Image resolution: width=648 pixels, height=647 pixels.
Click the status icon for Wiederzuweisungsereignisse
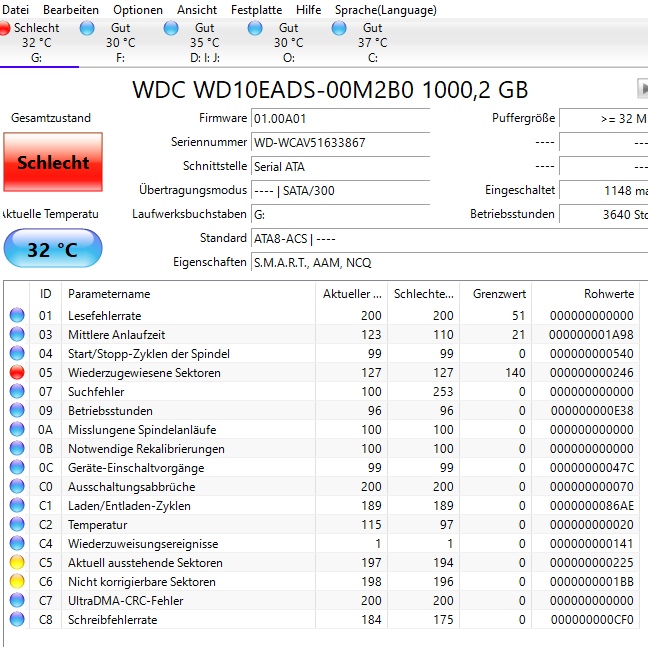[x=17, y=543]
